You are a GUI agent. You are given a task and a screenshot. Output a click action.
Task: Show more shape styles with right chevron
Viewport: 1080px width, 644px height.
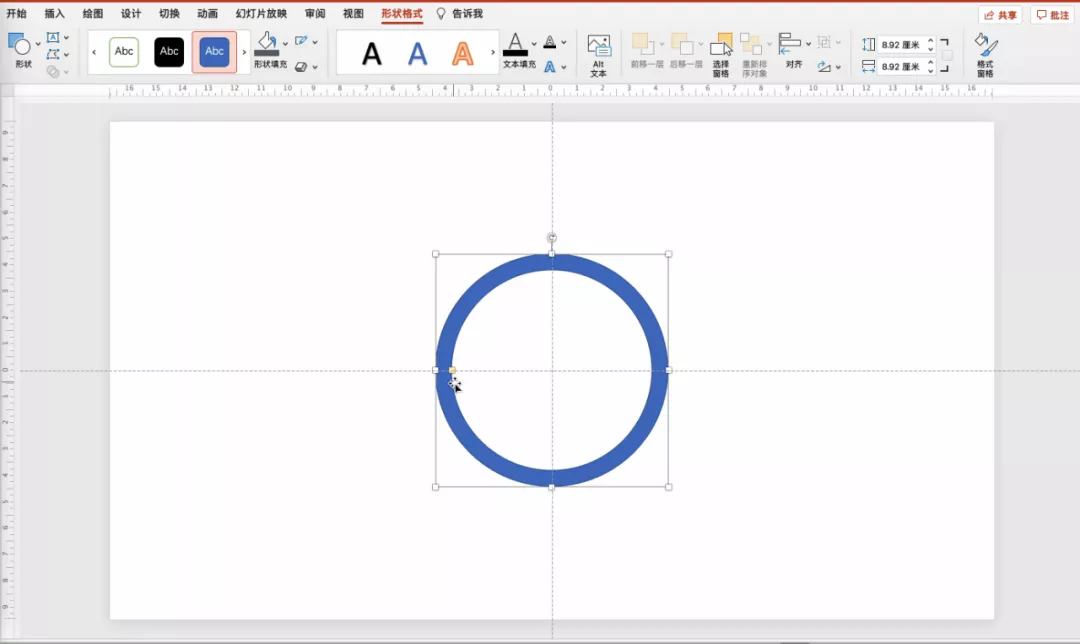point(244,52)
